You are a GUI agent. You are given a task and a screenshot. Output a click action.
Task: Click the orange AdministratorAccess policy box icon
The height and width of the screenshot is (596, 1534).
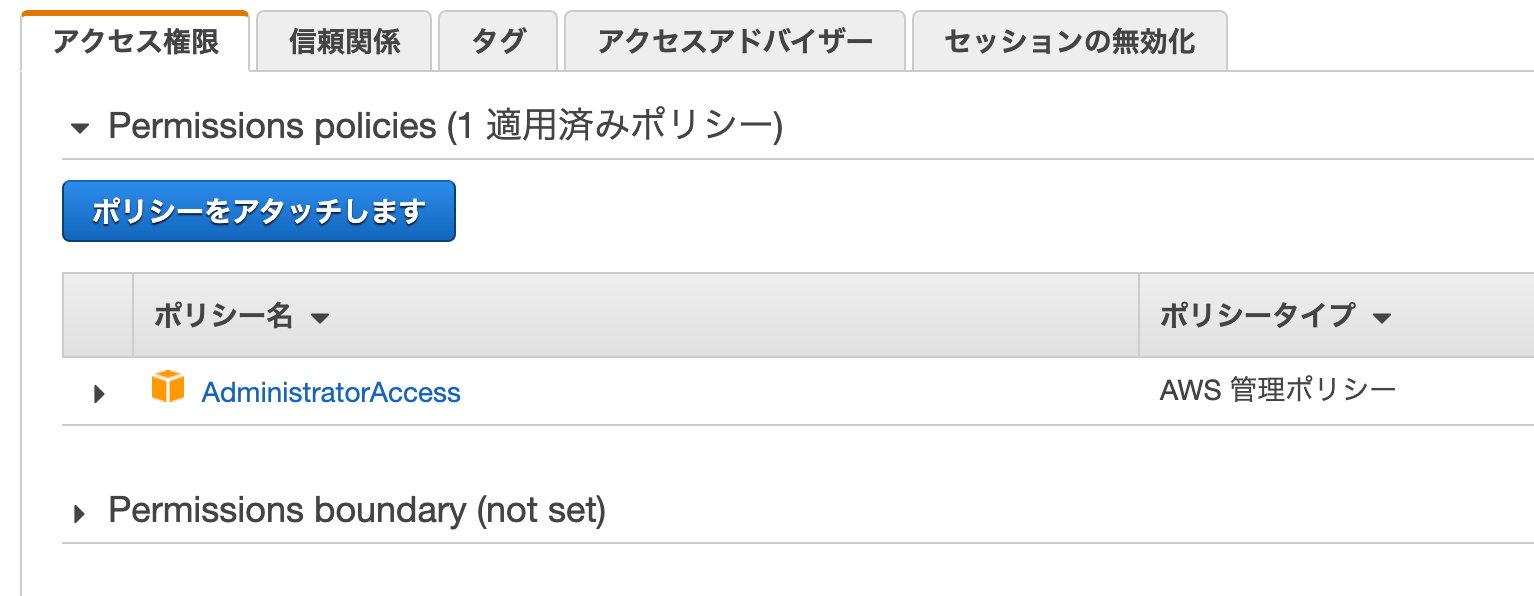[x=168, y=387]
